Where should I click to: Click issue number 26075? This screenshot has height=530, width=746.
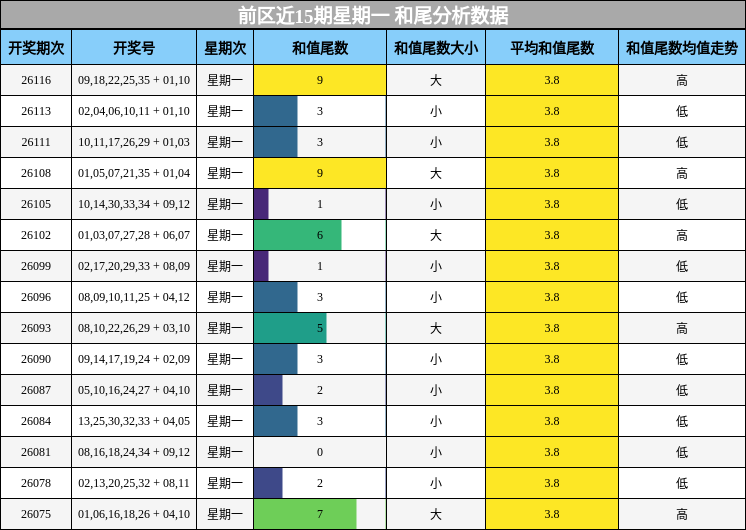[x=36, y=514]
